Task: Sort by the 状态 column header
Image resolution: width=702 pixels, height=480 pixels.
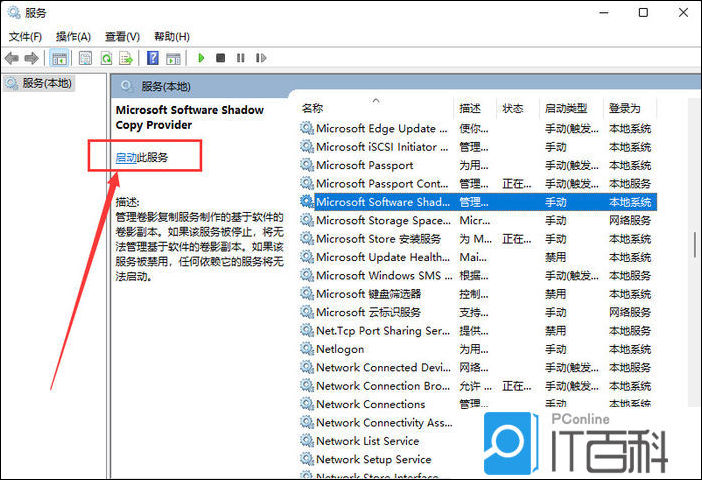Action: tap(513, 108)
